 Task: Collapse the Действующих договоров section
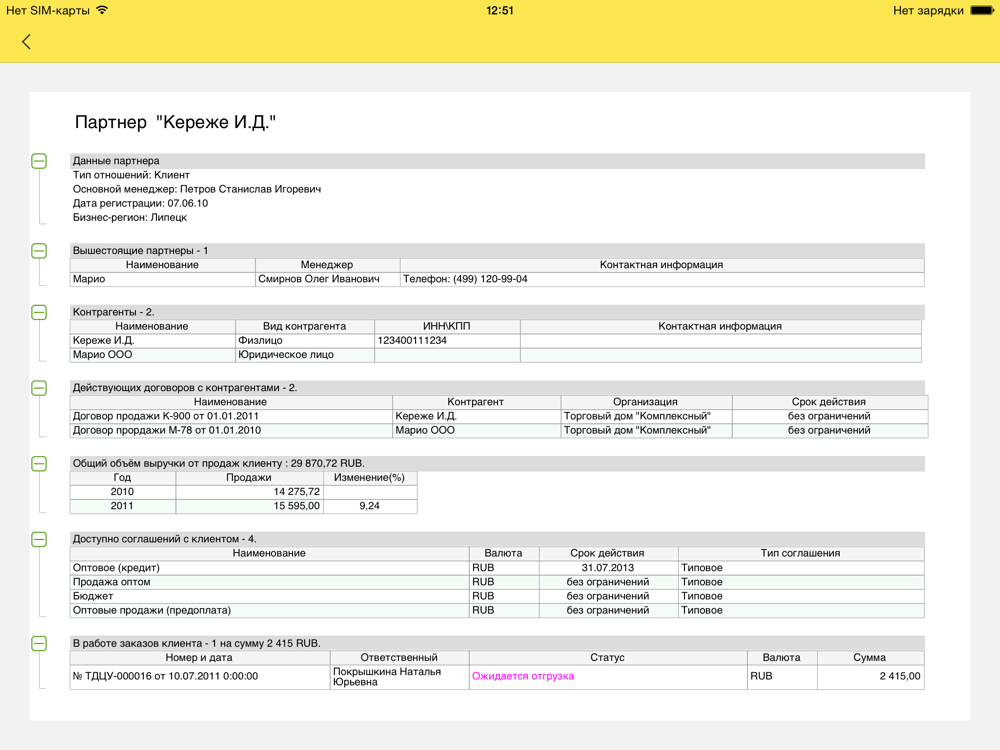click(x=39, y=388)
